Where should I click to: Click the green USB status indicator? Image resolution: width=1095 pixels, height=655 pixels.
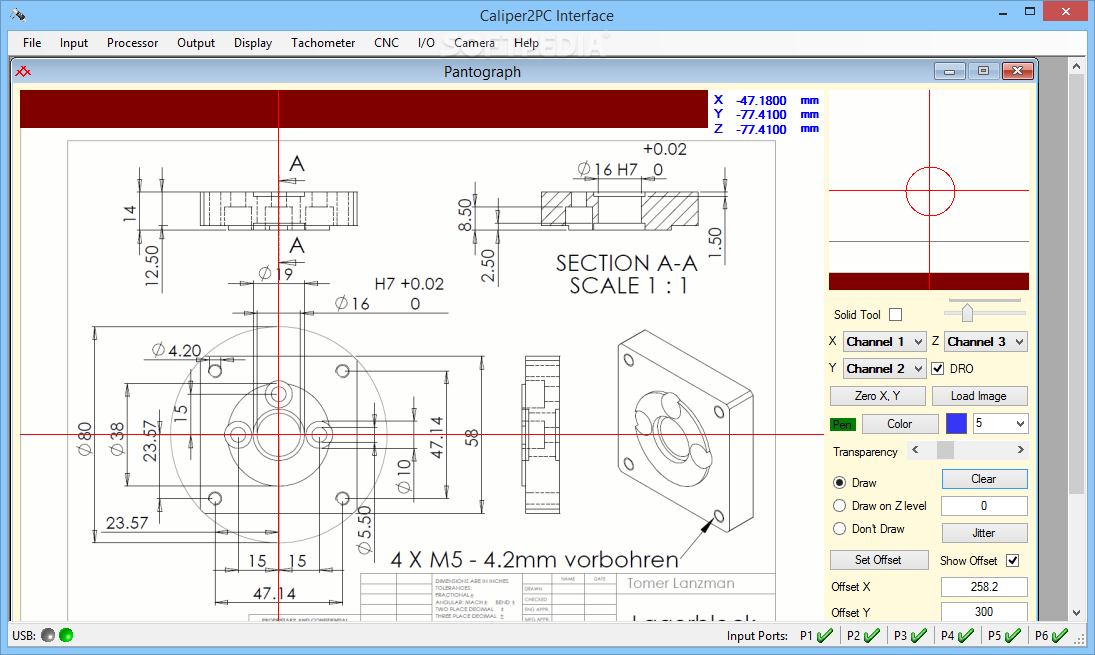point(66,635)
